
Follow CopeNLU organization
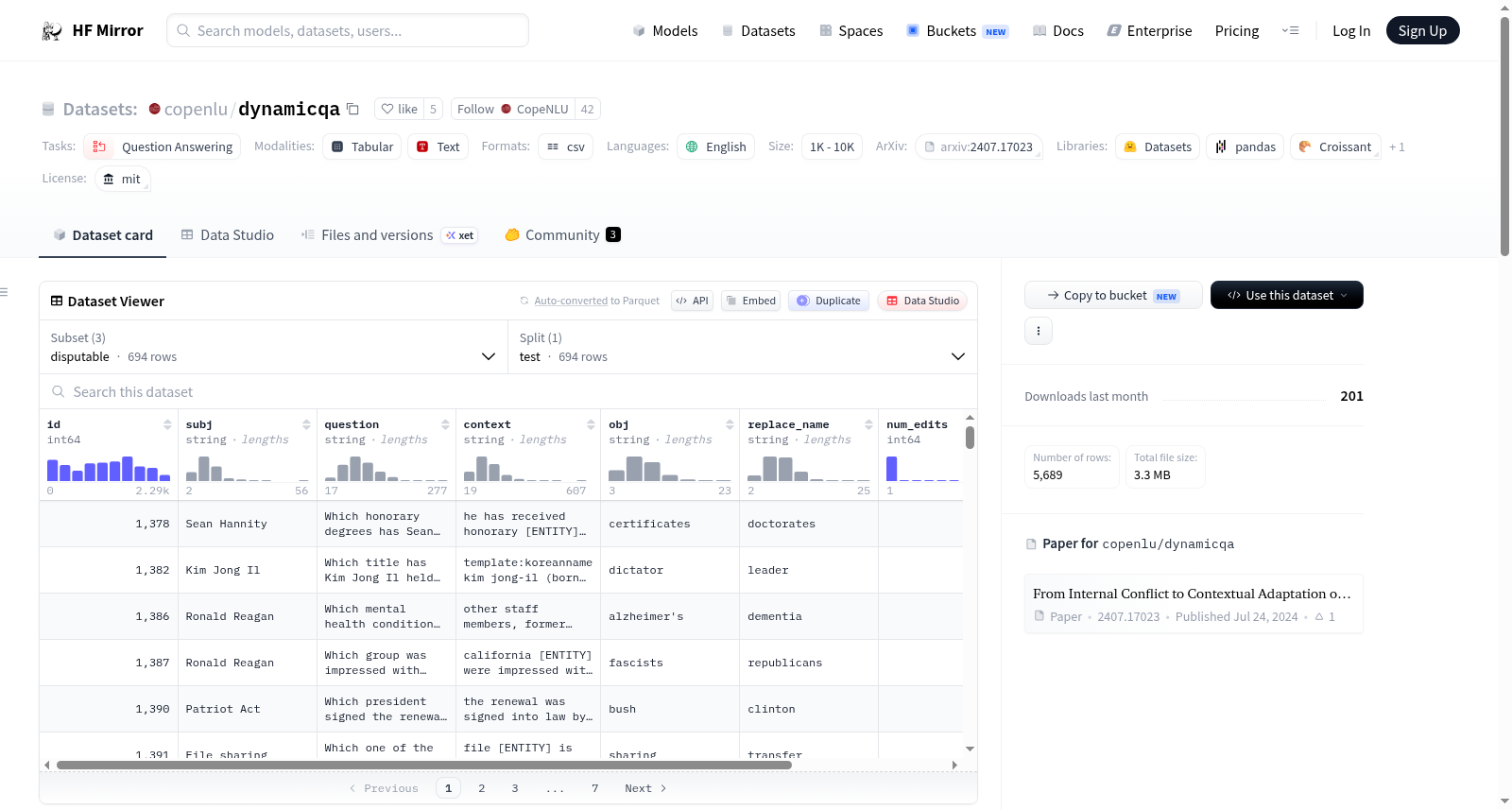coord(512,109)
